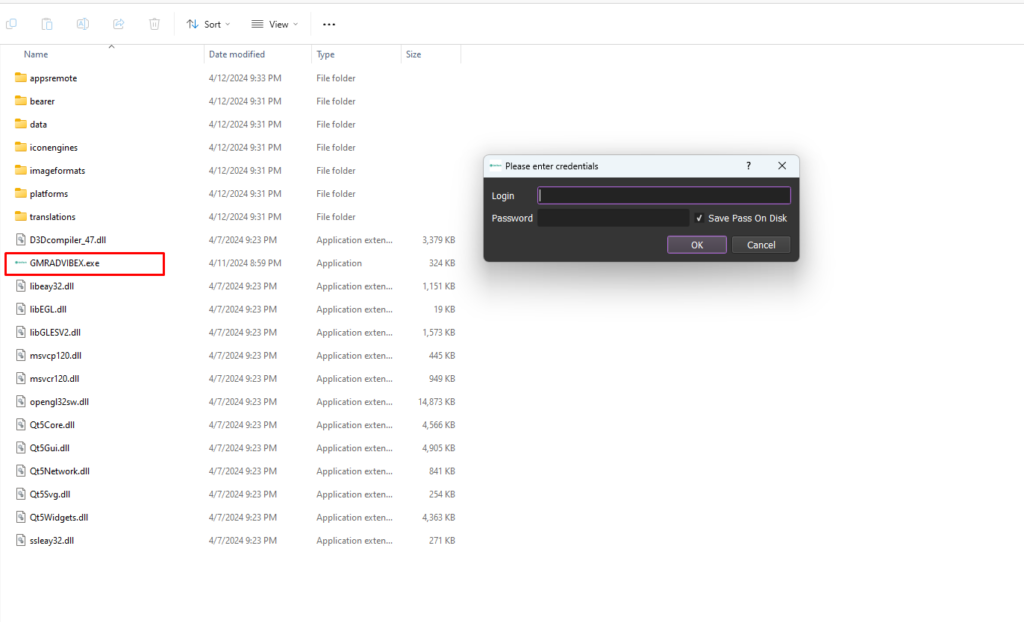The width and height of the screenshot is (1024, 622).
Task: Sort files by the Size column header
Action: pyautogui.click(x=414, y=54)
